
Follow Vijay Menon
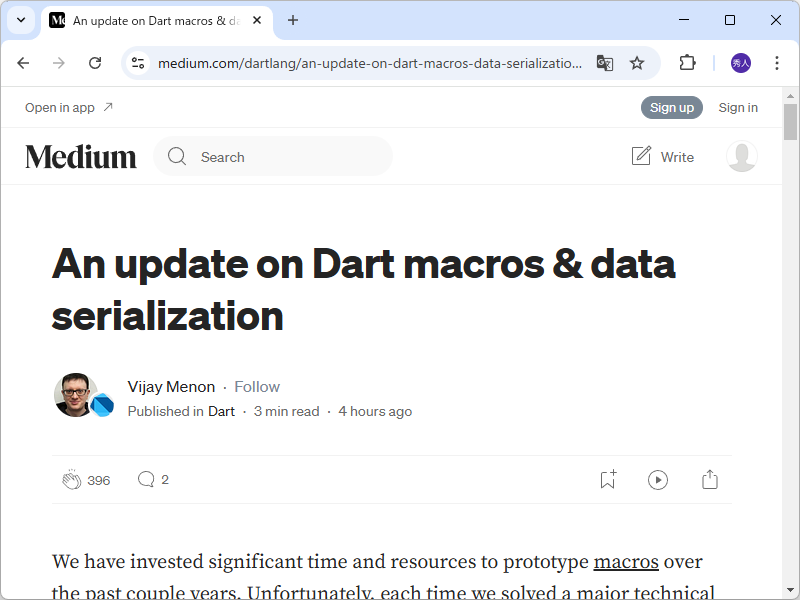tap(257, 386)
